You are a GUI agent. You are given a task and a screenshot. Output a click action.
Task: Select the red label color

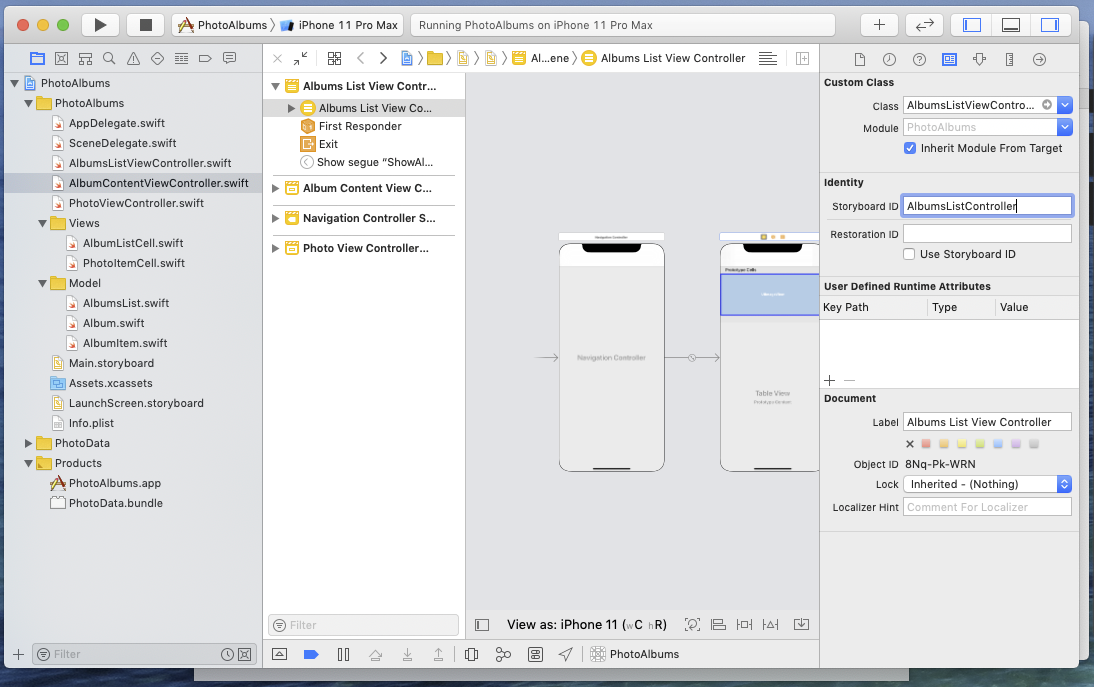pos(926,444)
